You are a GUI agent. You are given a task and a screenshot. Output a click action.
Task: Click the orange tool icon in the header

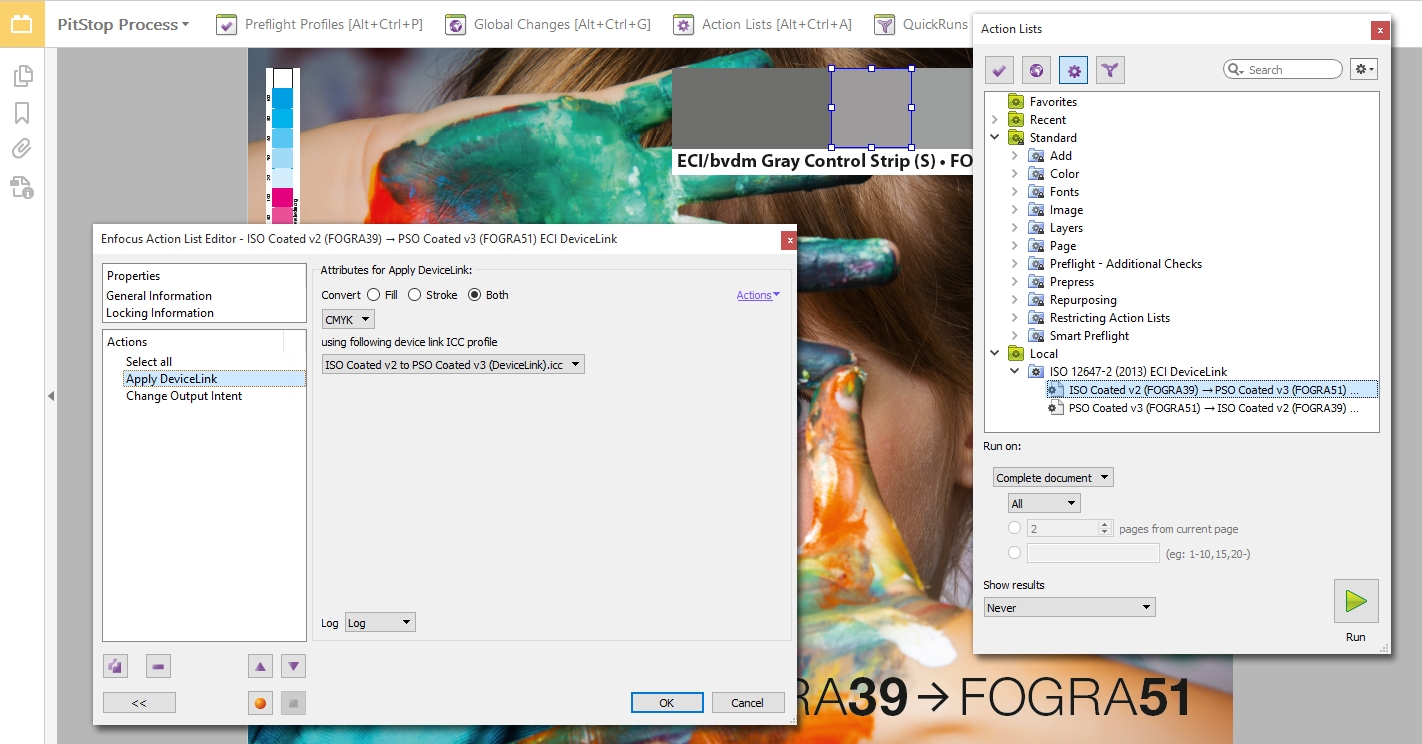click(22, 24)
